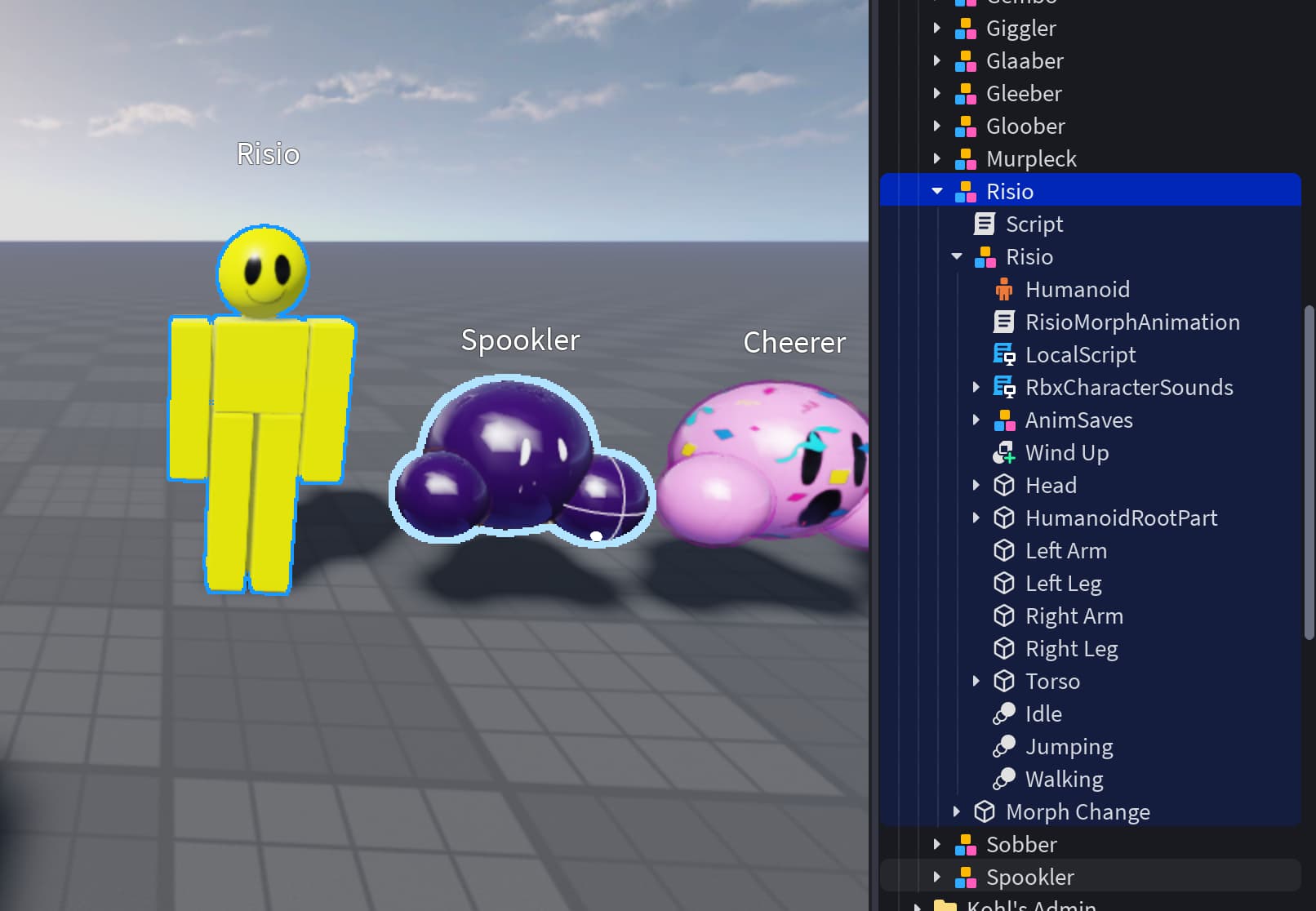
Task: Click the "Risio" nametag above the yellow character
Action: coord(269,154)
